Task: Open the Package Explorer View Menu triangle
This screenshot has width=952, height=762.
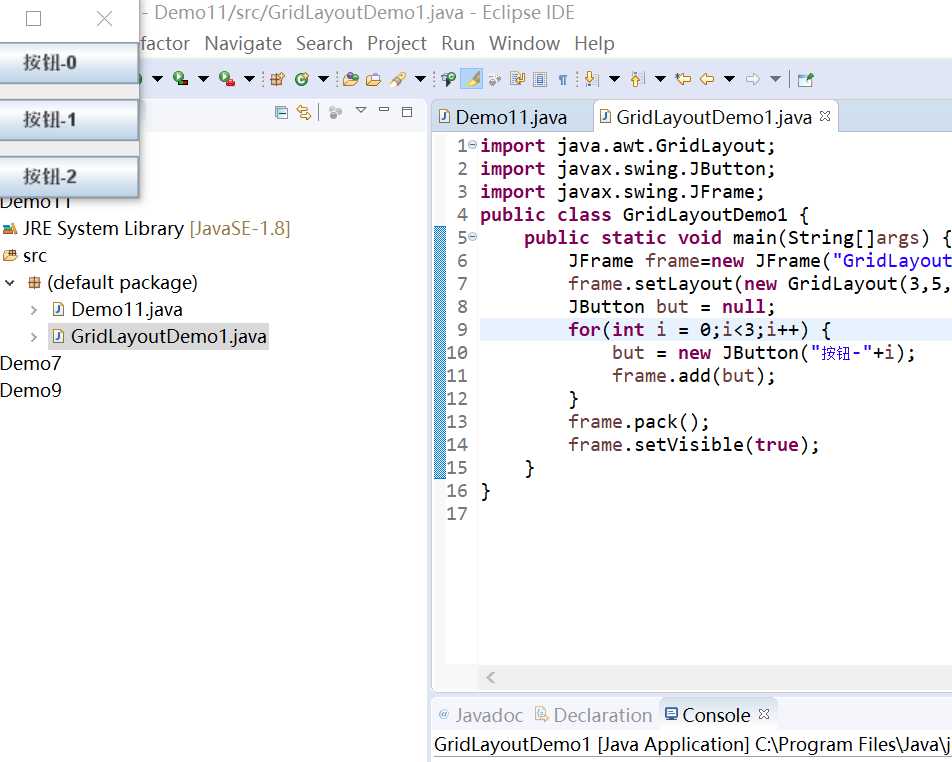Action: [361, 111]
